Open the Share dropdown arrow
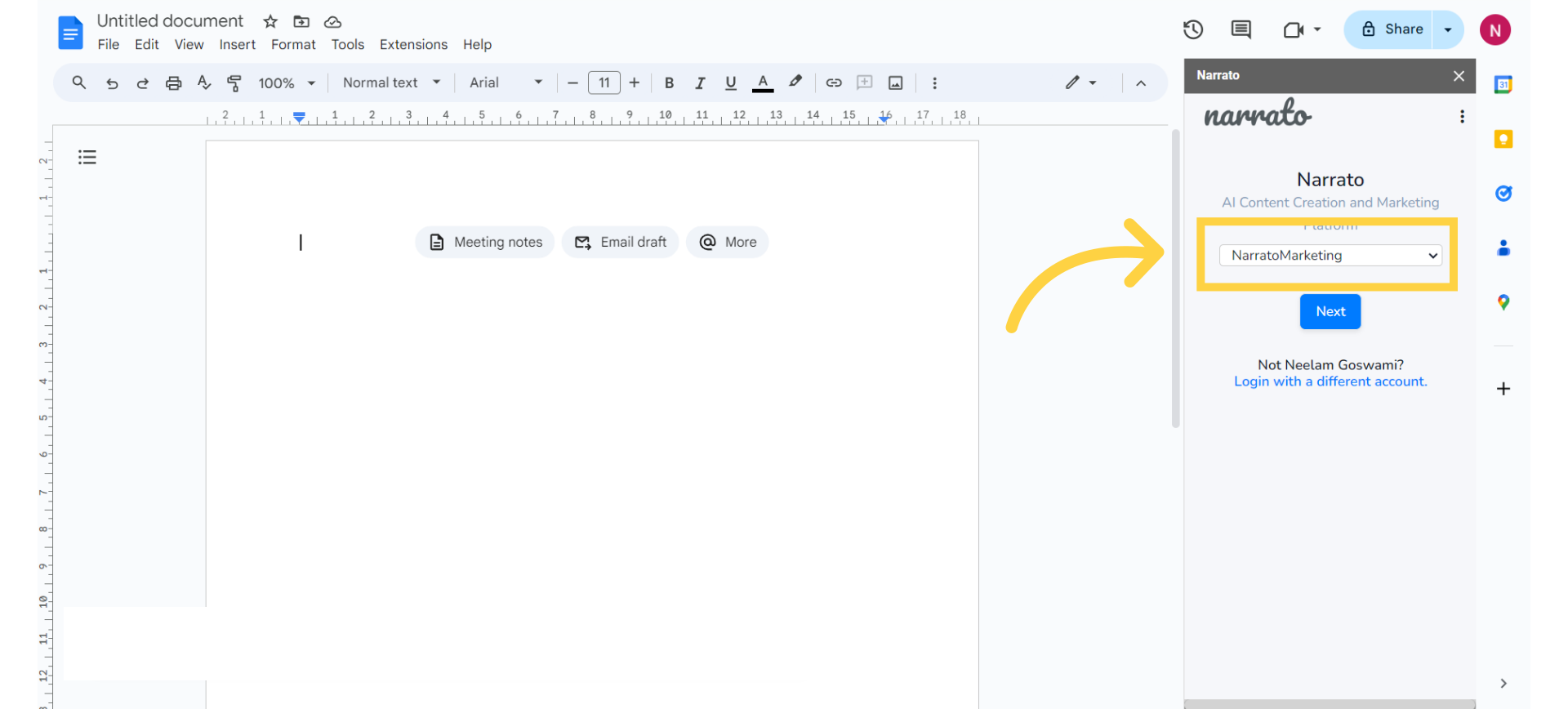This screenshot has height=709, width=1568. (x=1448, y=29)
